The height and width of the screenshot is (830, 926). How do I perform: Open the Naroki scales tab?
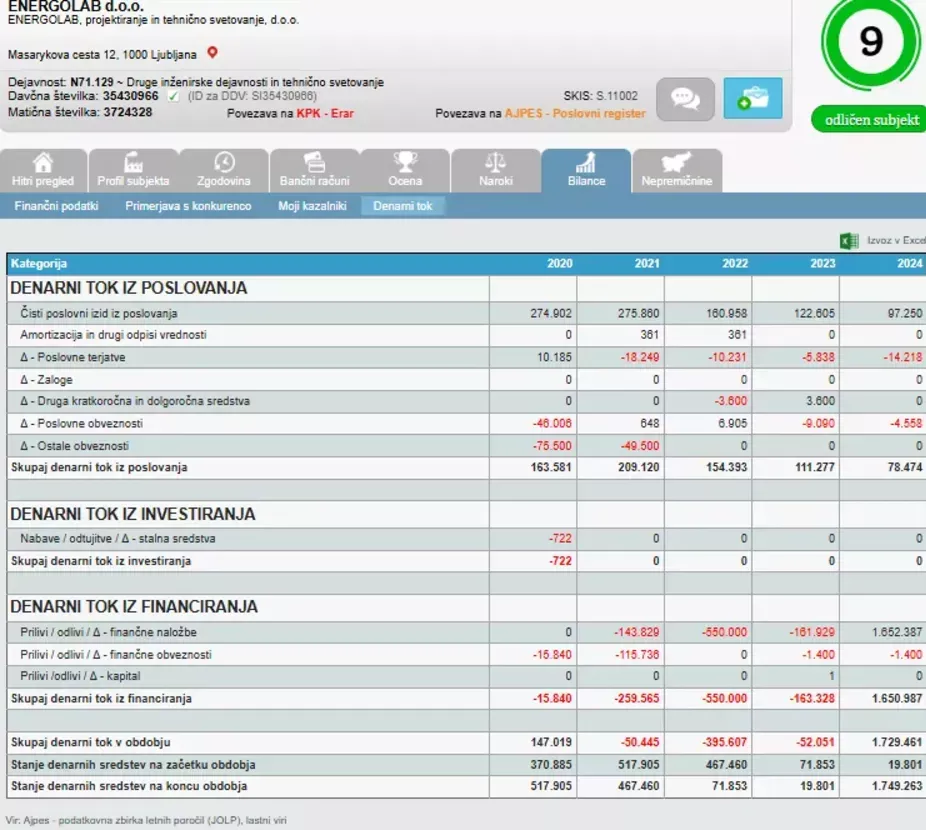click(x=495, y=171)
